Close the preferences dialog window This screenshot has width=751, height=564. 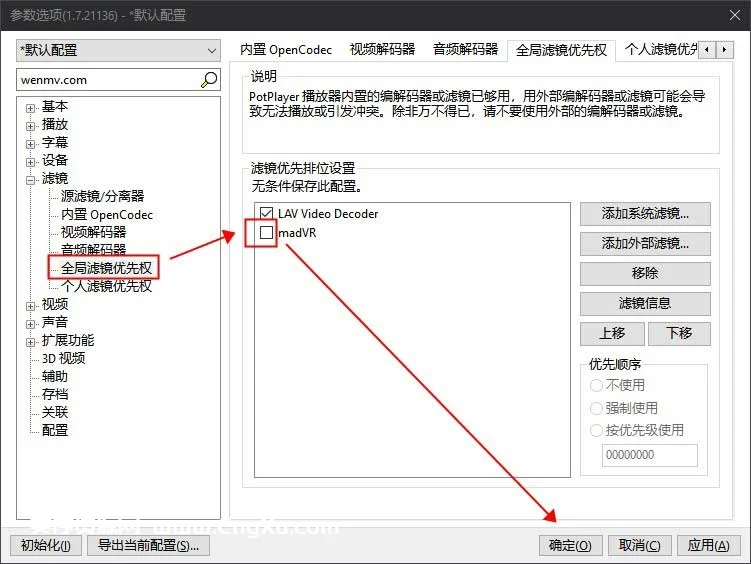[x=735, y=15]
